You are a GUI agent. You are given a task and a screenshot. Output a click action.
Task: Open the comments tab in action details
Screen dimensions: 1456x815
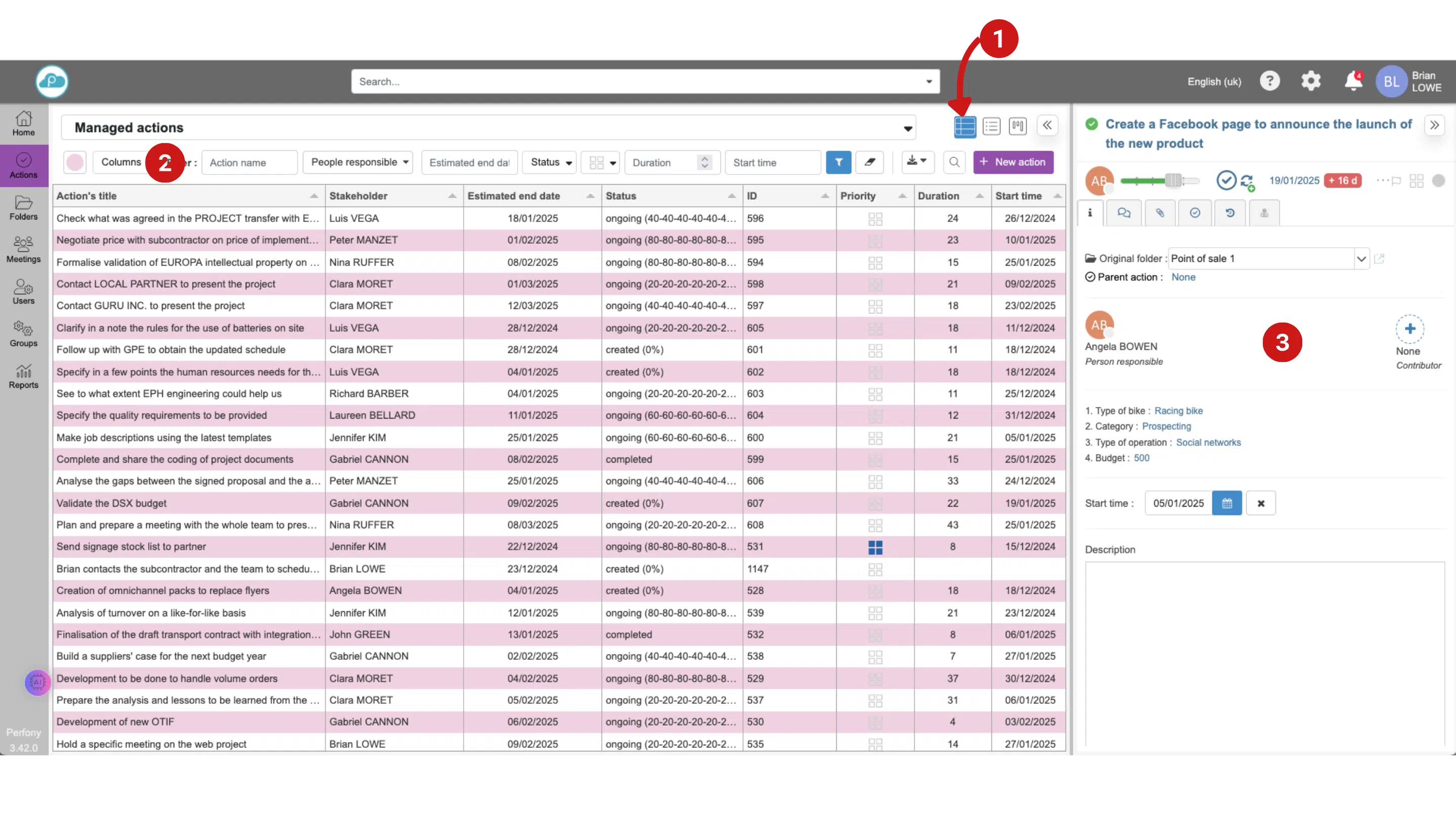tap(1124, 213)
